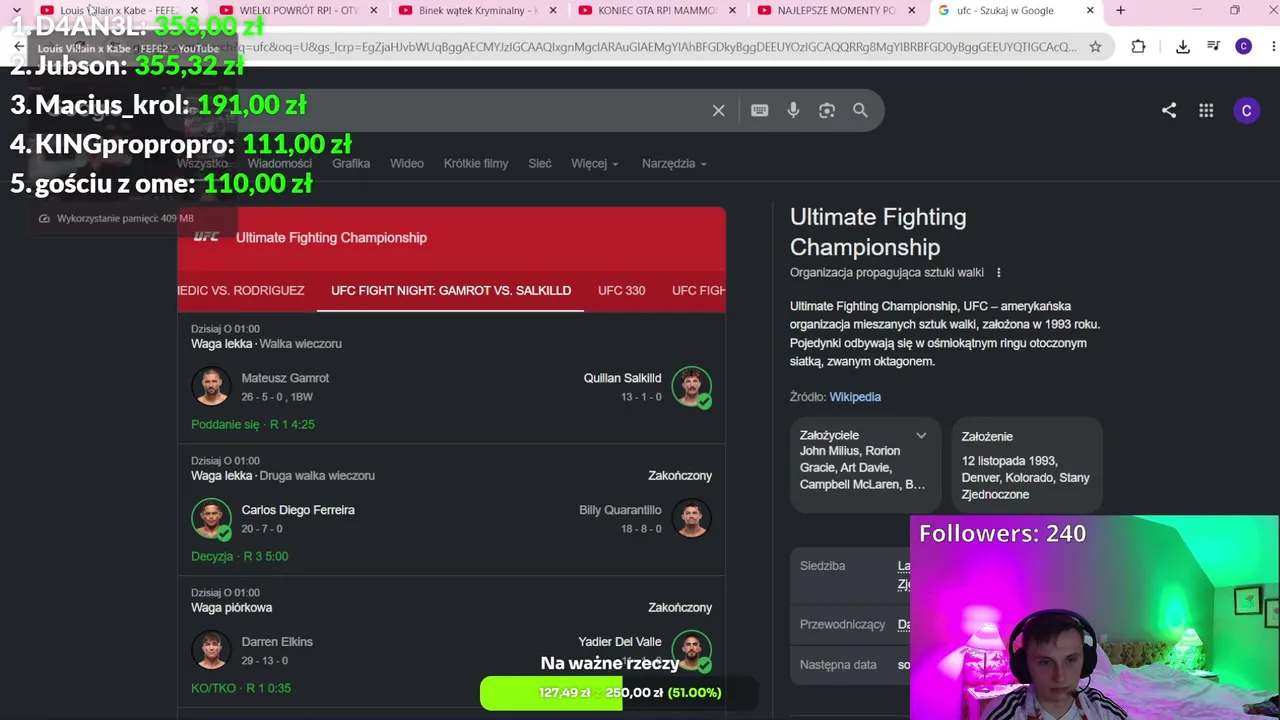Bookmark this page with the star
The height and width of the screenshot is (720, 1280).
click(1096, 46)
